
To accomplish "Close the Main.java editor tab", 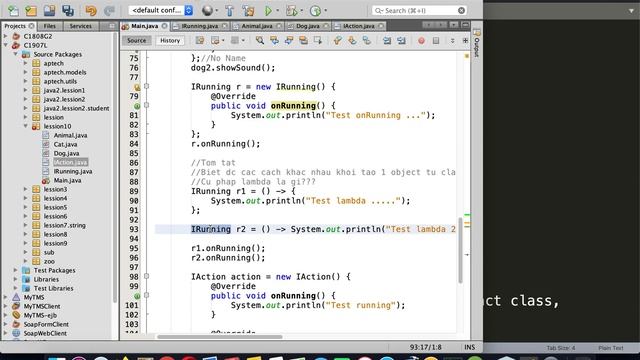I will [164, 26].
